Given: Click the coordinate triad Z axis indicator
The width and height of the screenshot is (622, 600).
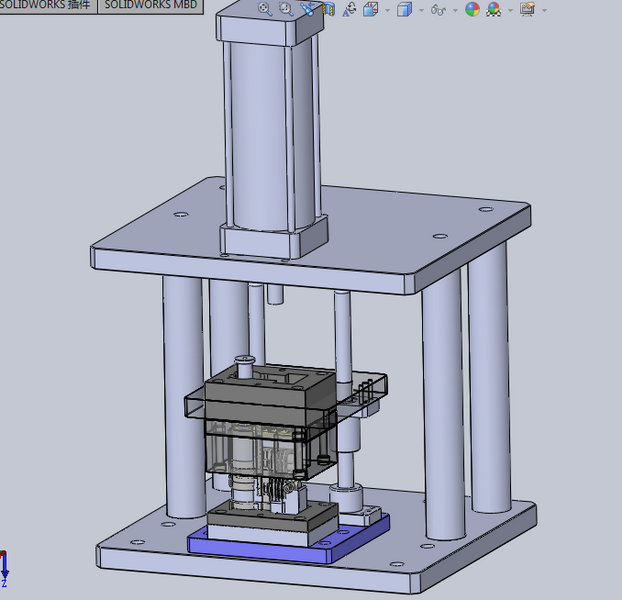Looking at the screenshot, I should (x=4, y=570).
